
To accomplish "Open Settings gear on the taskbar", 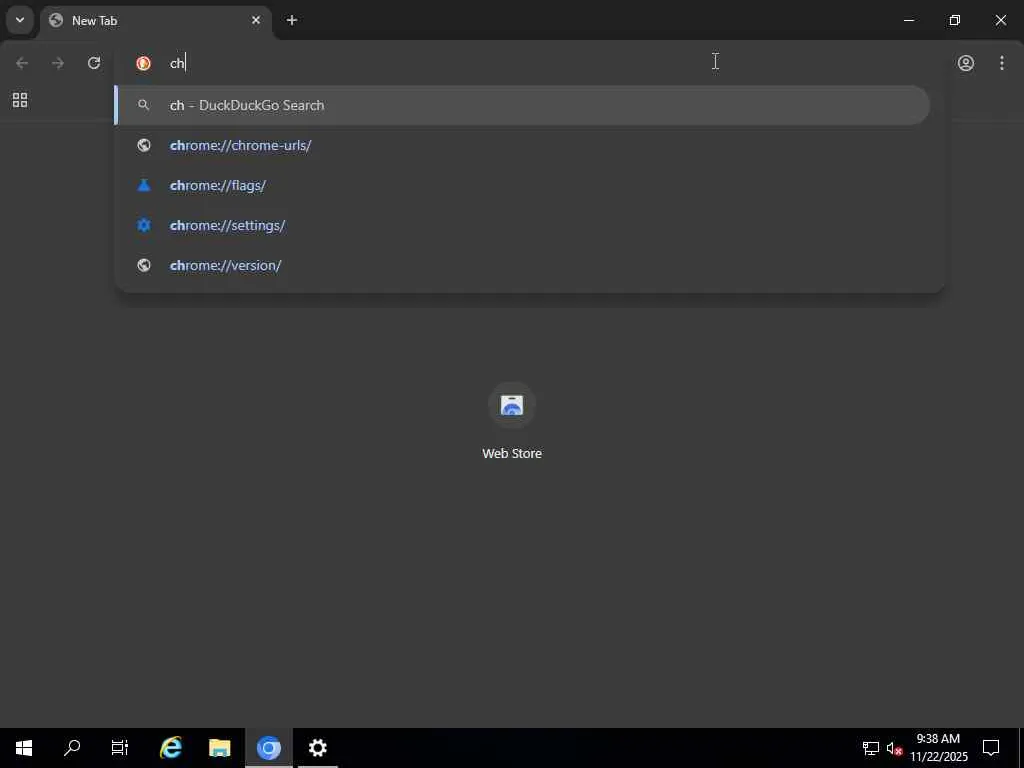I will tap(317, 748).
